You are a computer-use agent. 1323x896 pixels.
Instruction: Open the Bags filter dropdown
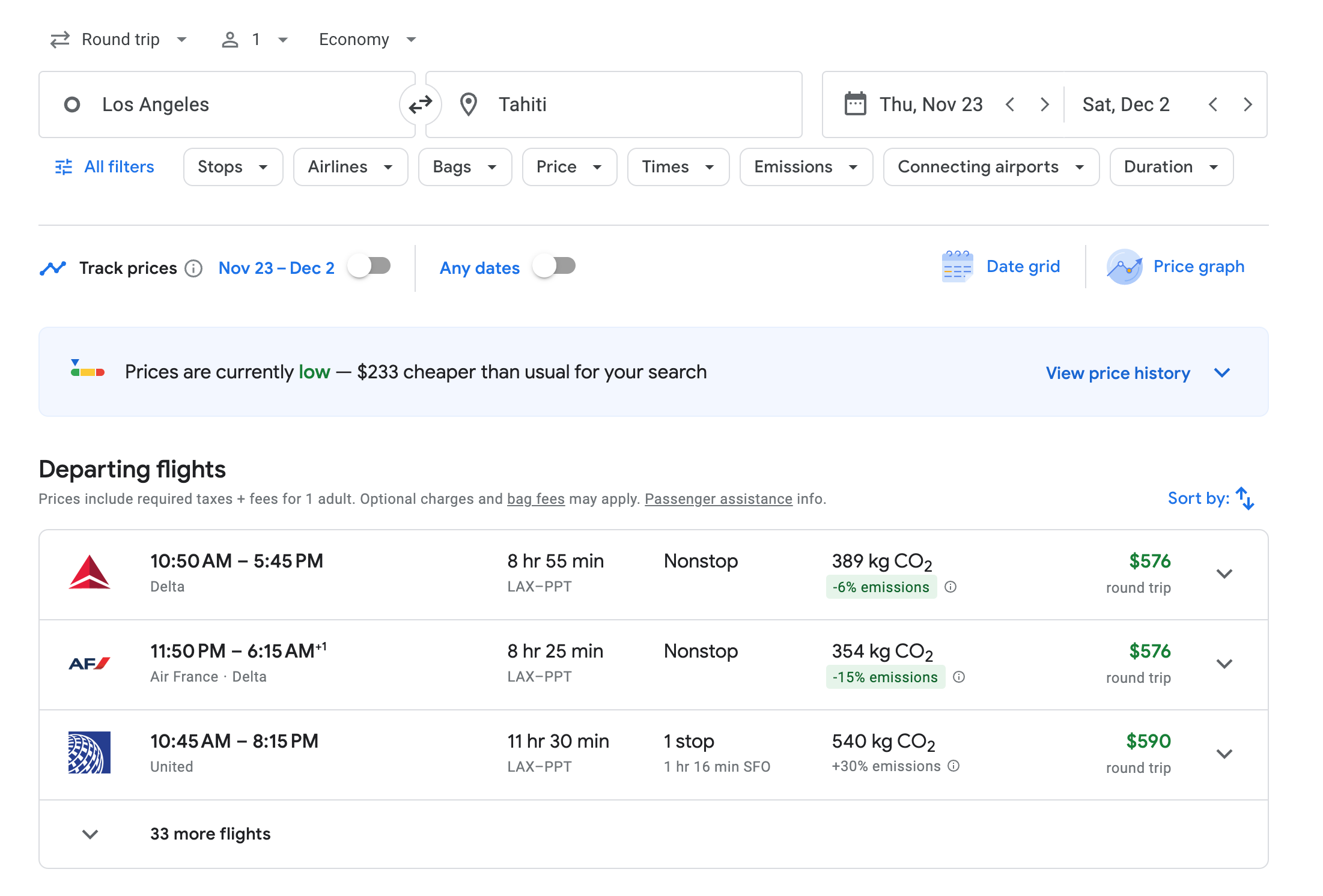(x=465, y=167)
